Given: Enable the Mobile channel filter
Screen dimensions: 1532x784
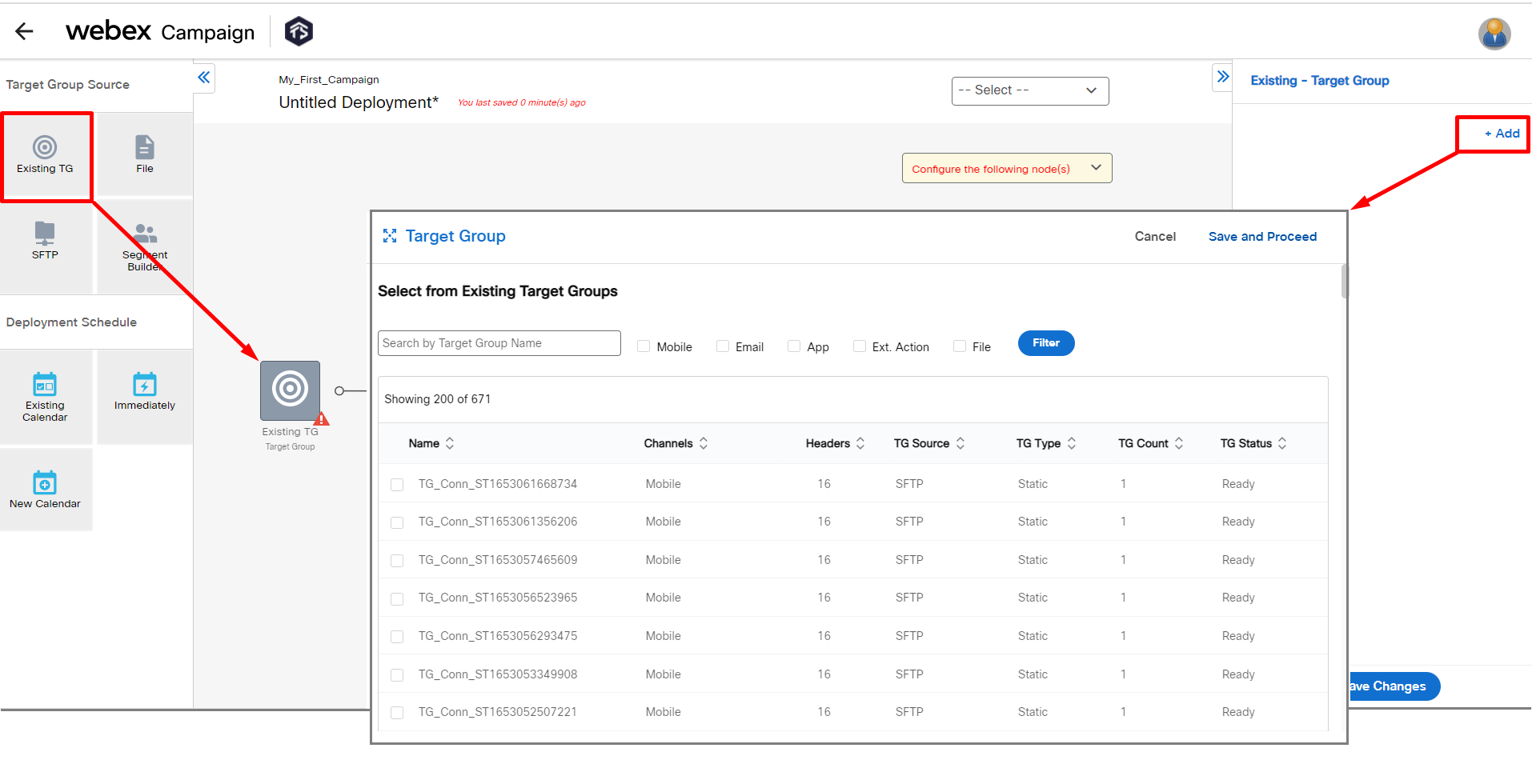Looking at the screenshot, I should coord(644,346).
